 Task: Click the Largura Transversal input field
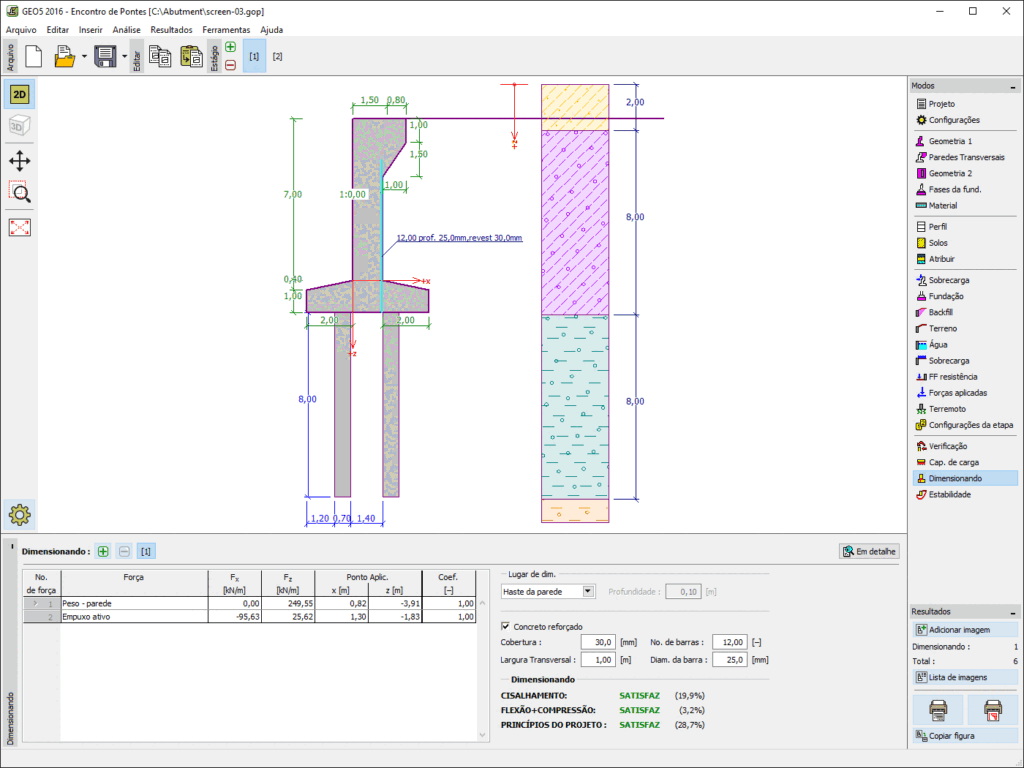[x=598, y=660]
